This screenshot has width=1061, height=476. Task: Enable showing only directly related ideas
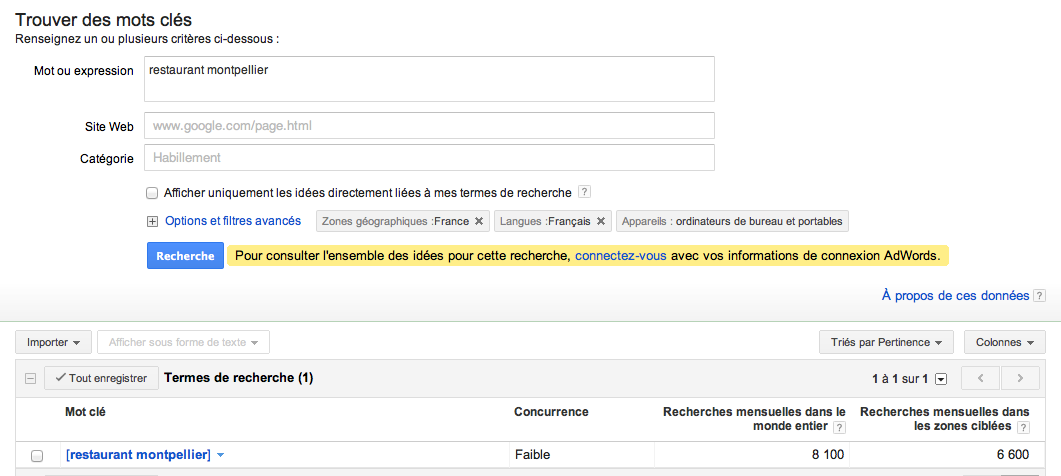(x=152, y=193)
